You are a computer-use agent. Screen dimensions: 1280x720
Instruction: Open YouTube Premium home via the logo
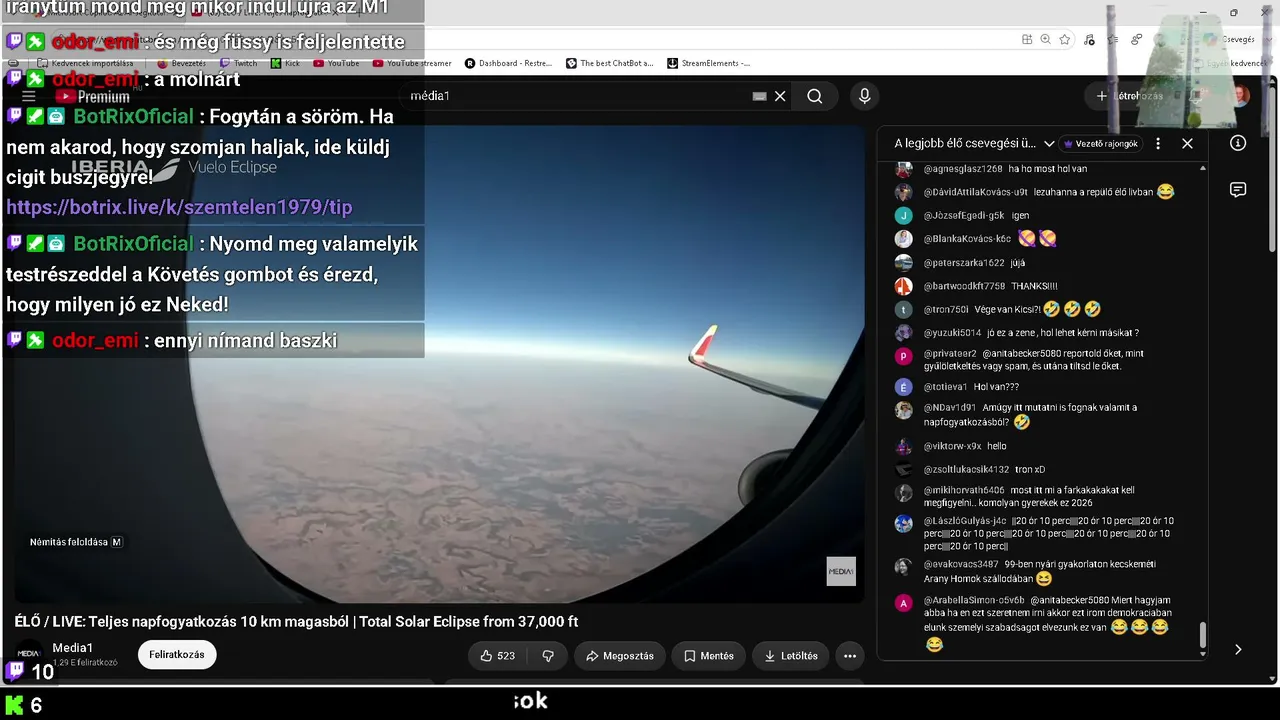(x=92, y=97)
